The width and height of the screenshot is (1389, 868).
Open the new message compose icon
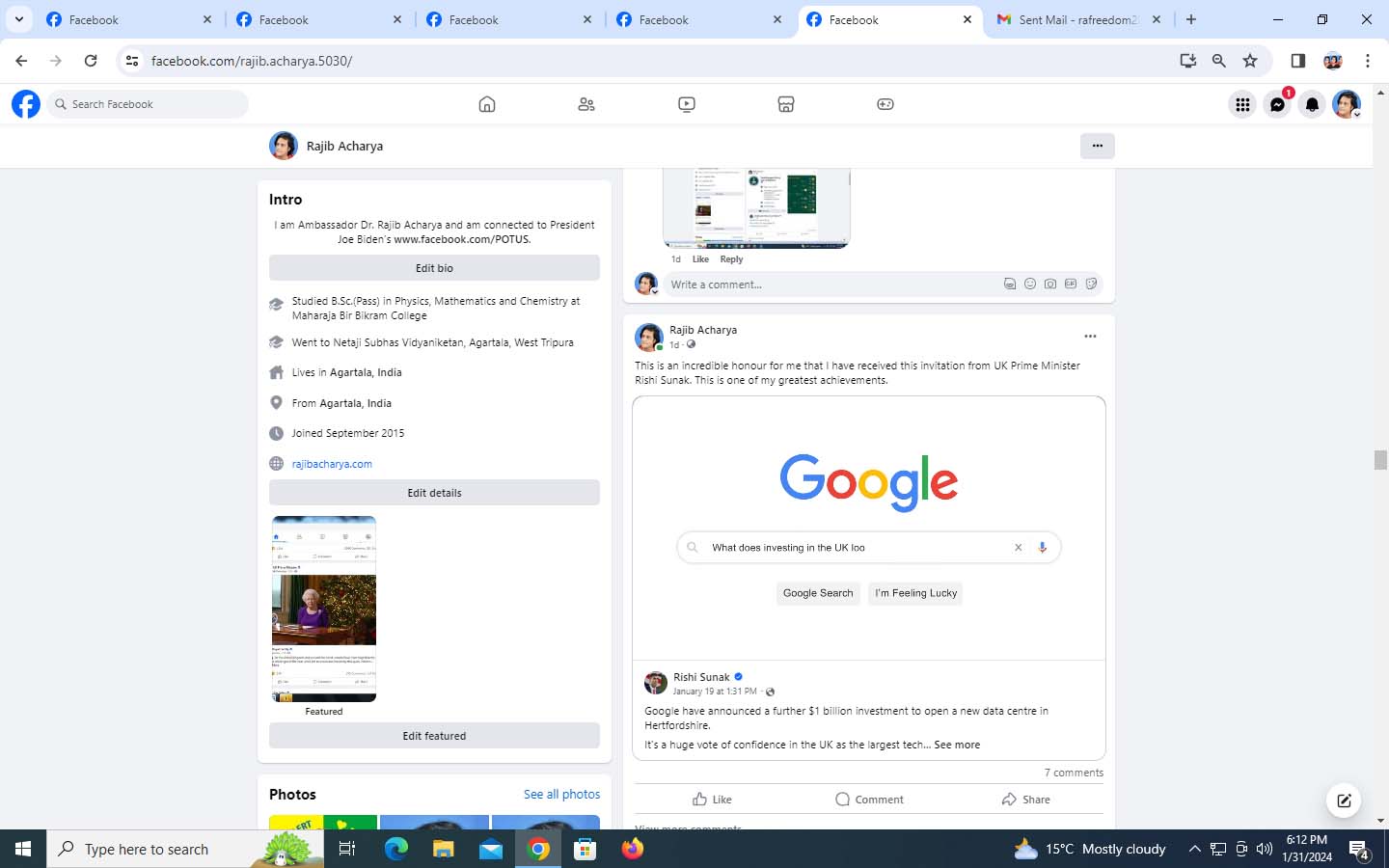1344,800
